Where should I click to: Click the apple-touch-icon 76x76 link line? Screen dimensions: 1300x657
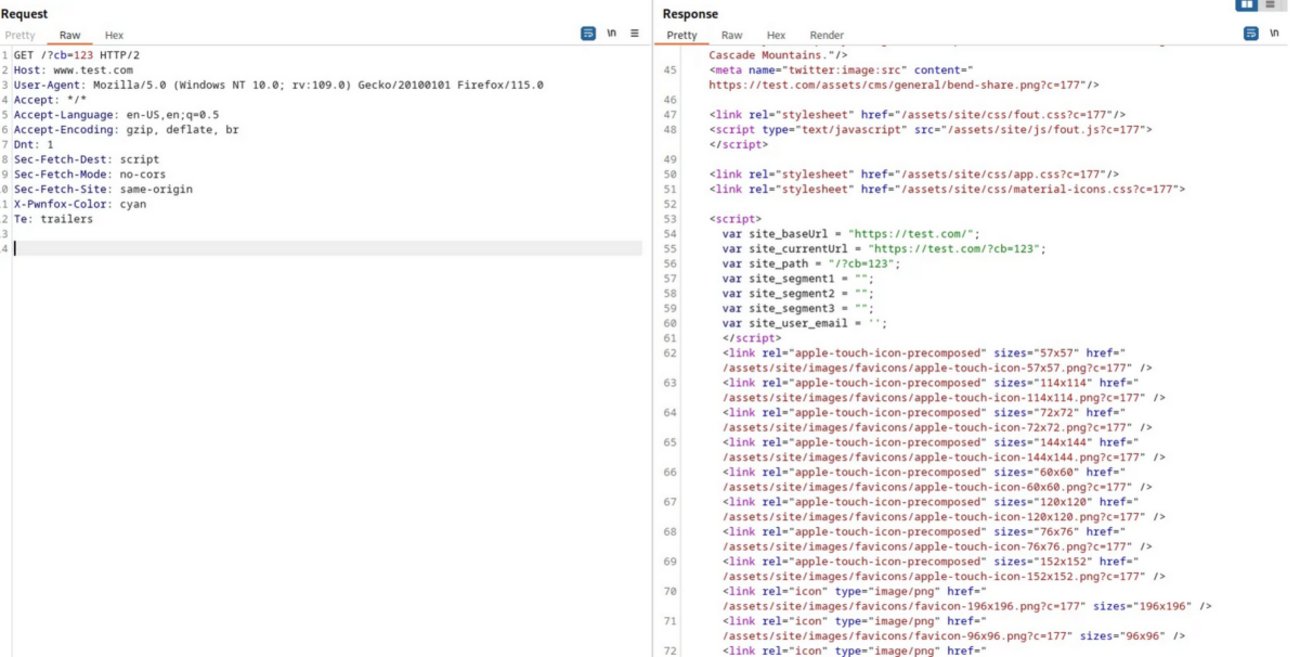[x=924, y=532]
